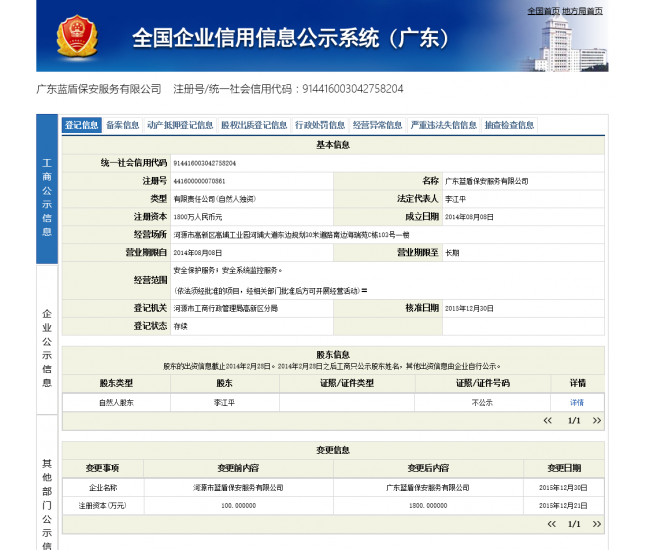Click the 变更日期 column header
The height and width of the screenshot is (550, 650).
tap(564, 468)
